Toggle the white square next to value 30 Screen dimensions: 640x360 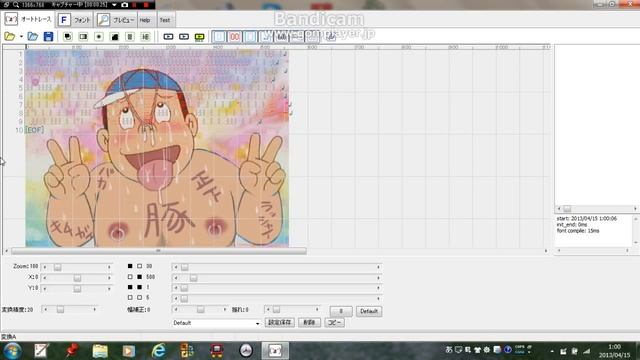tap(140, 266)
